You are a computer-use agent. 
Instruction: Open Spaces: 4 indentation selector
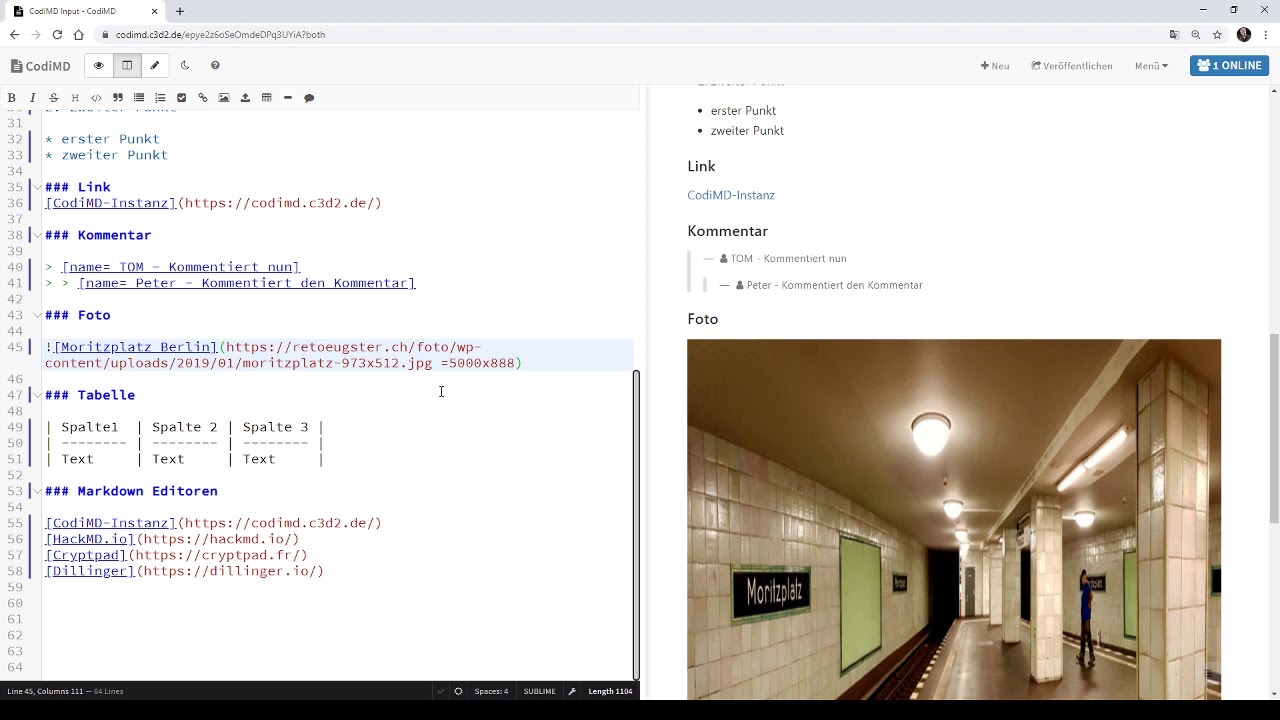coord(491,691)
